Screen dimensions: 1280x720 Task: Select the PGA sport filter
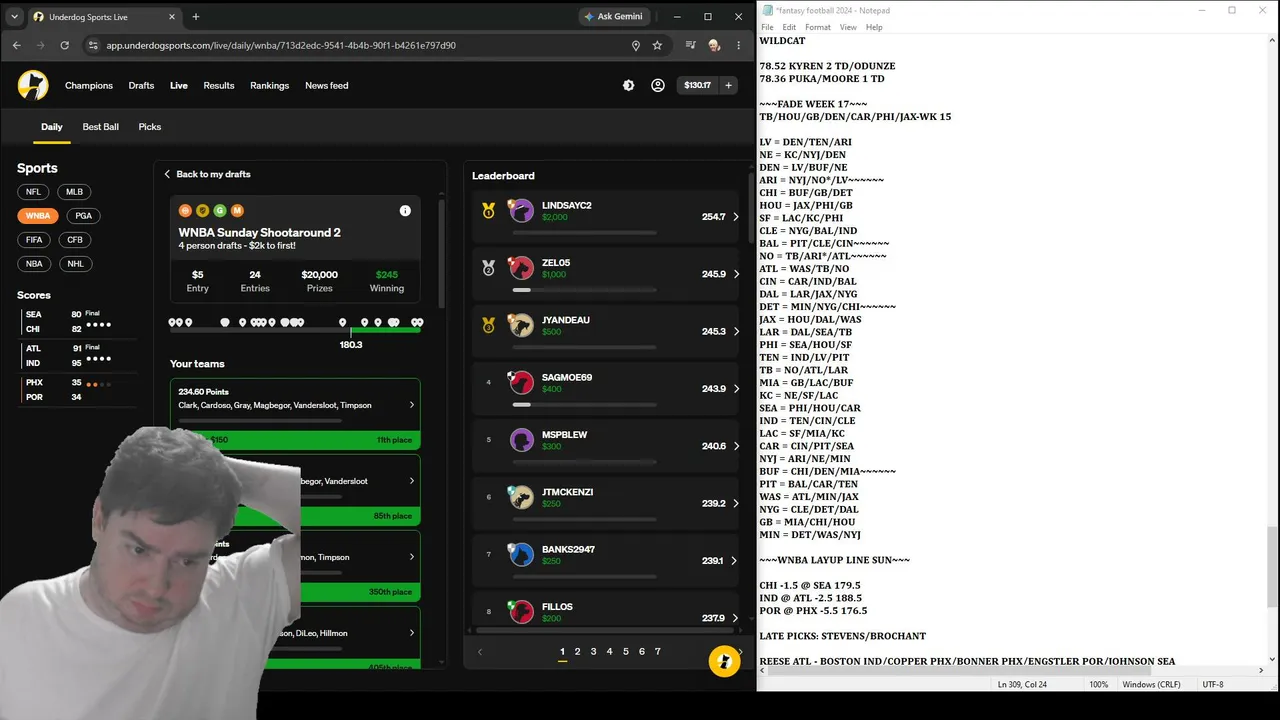click(84, 216)
